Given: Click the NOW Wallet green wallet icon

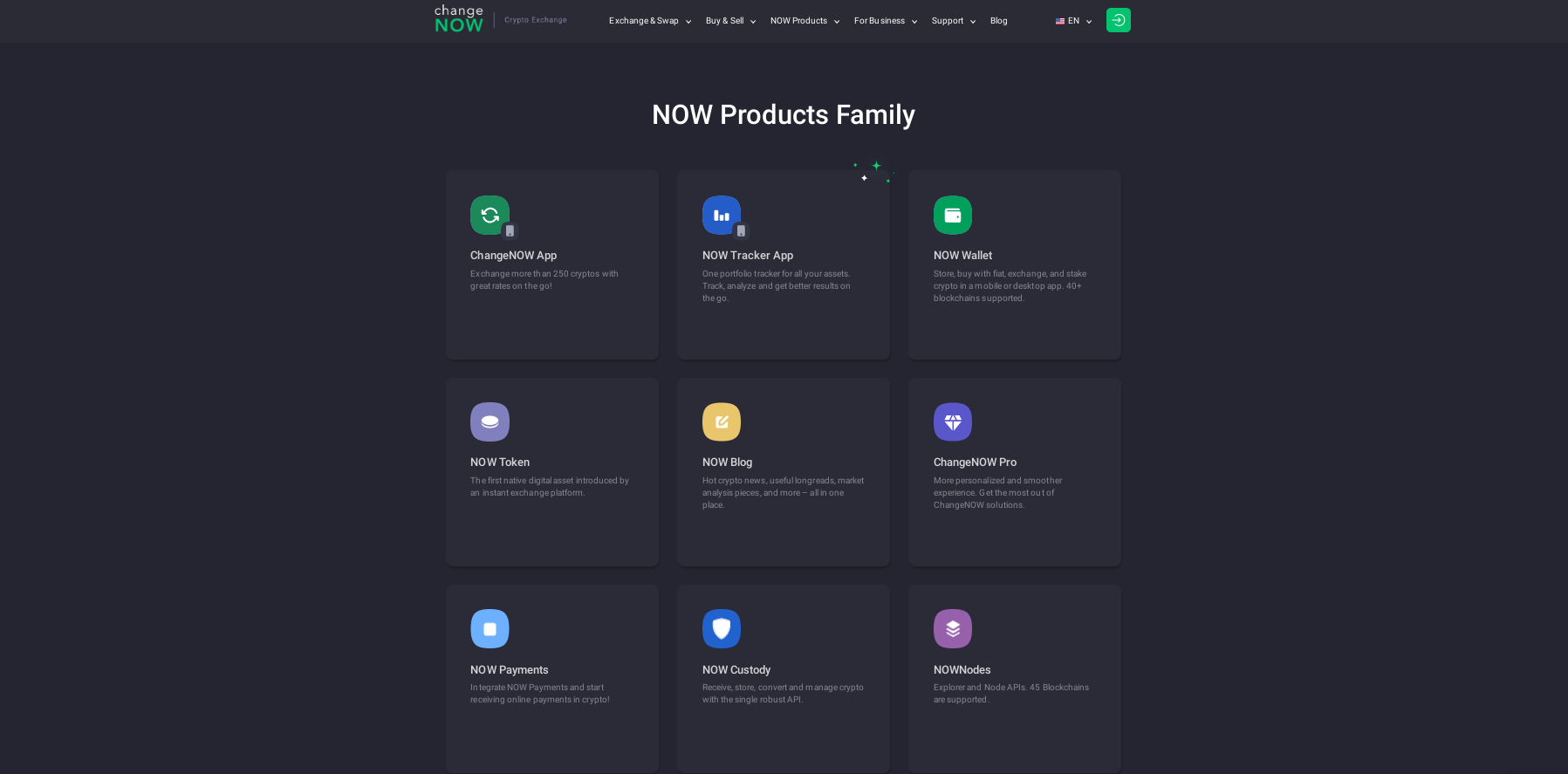Looking at the screenshot, I should (x=953, y=215).
